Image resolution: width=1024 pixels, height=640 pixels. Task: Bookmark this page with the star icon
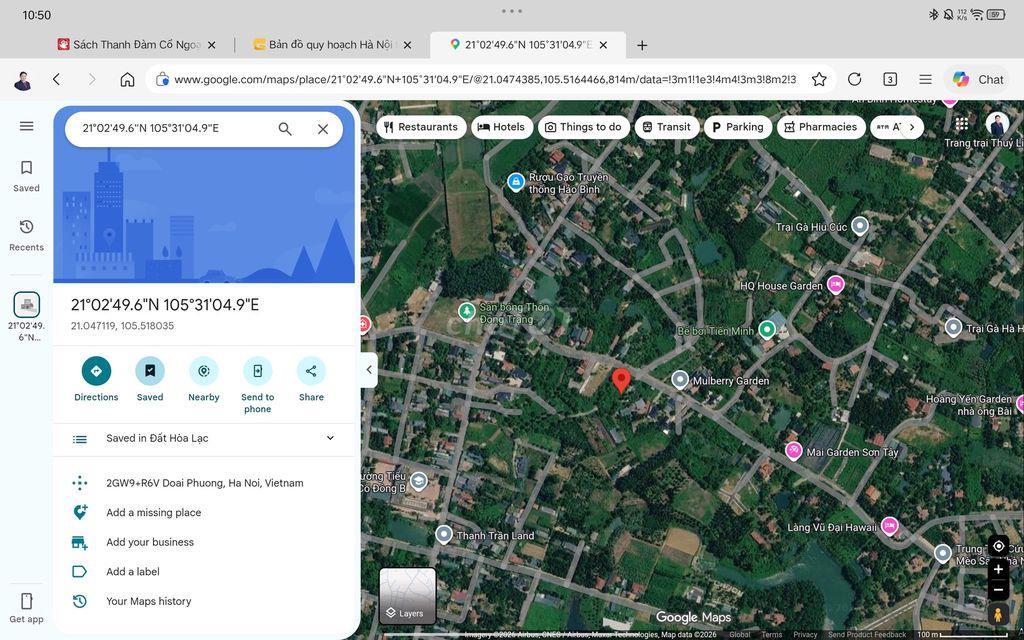click(819, 80)
